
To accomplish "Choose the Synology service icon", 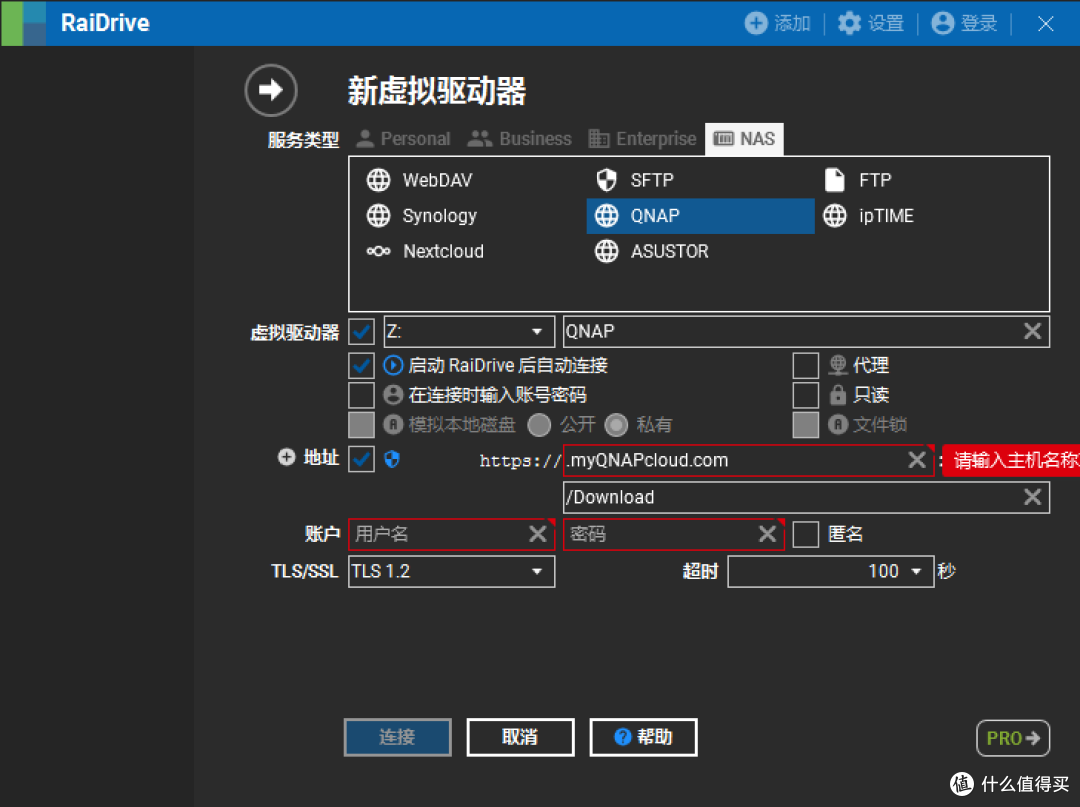I will 379,216.
